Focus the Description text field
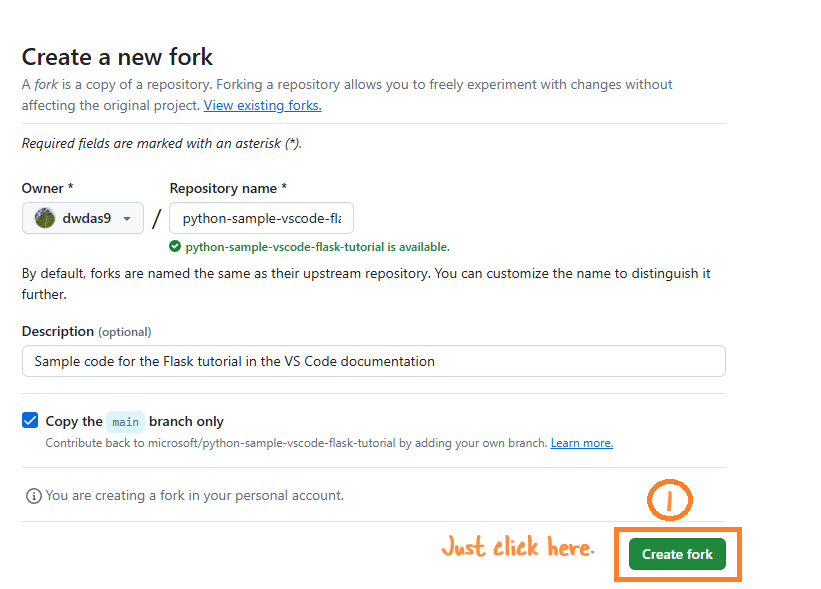The image size is (821, 589). 374,361
